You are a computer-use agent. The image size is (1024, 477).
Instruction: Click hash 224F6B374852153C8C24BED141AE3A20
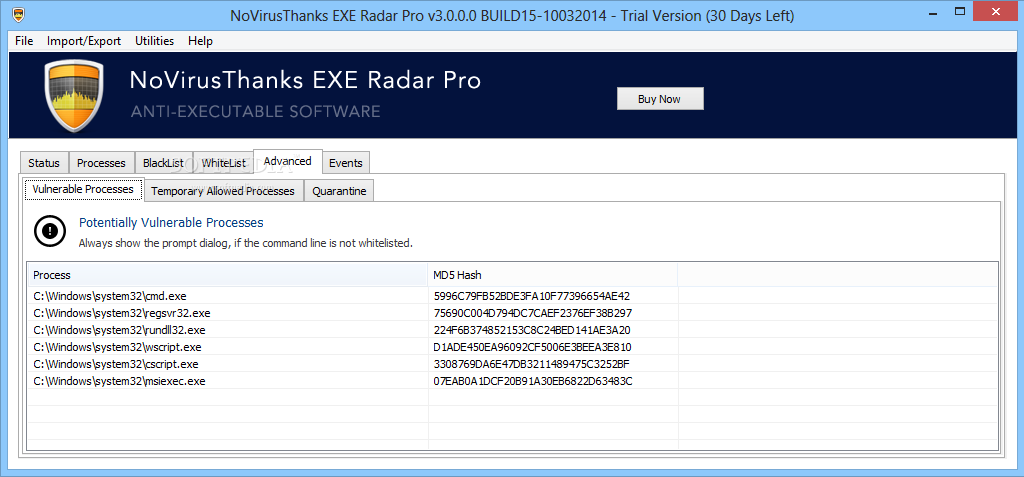click(x=532, y=330)
